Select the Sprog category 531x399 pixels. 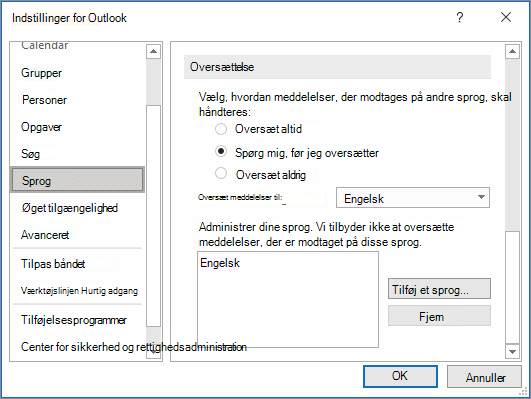[77, 180]
